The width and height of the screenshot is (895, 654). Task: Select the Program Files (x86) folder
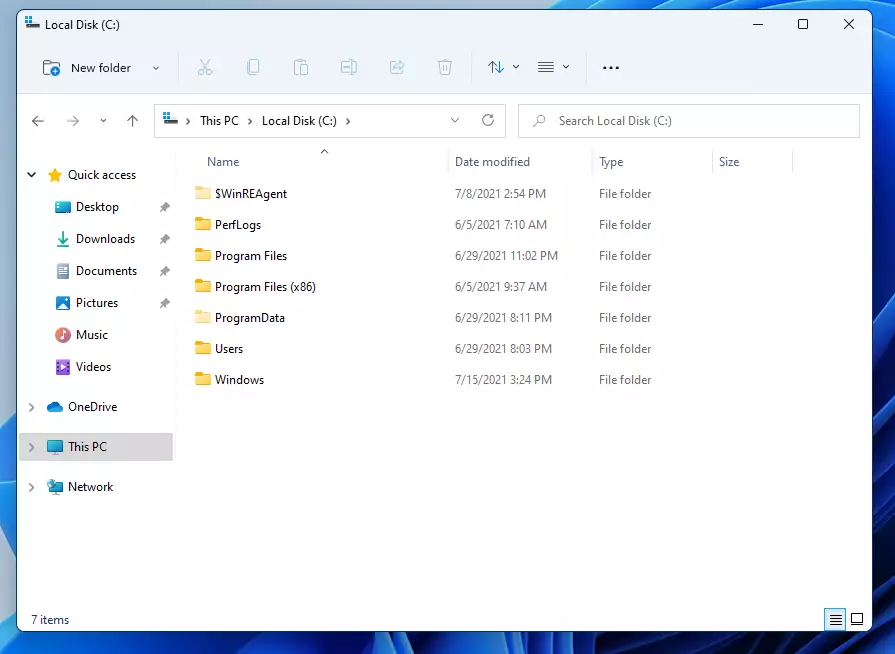pyautogui.click(x=265, y=286)
